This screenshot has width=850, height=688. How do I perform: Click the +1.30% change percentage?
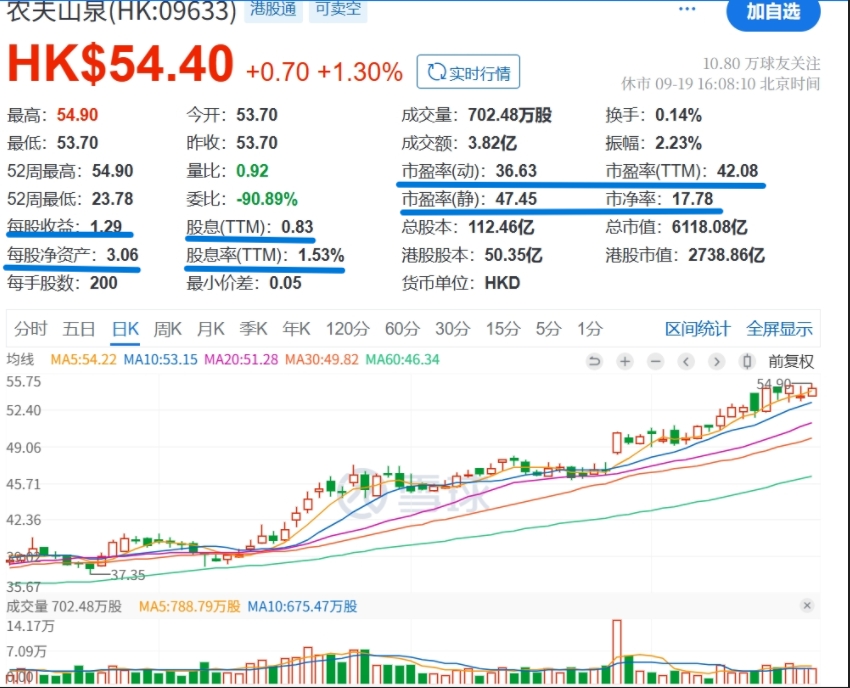(x=360, y=72)
